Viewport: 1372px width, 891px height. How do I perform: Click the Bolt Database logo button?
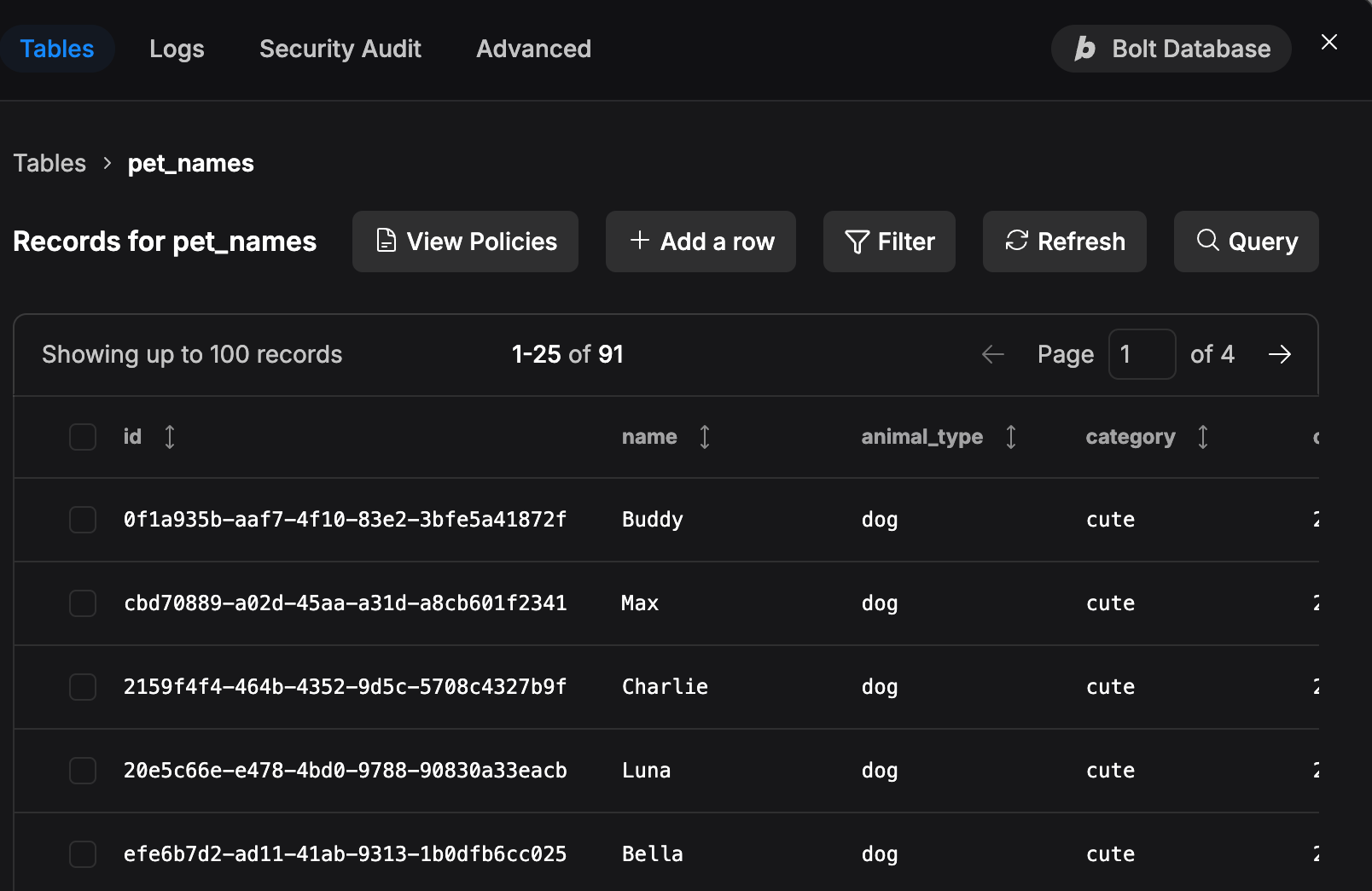click(x=1171, y=49)
